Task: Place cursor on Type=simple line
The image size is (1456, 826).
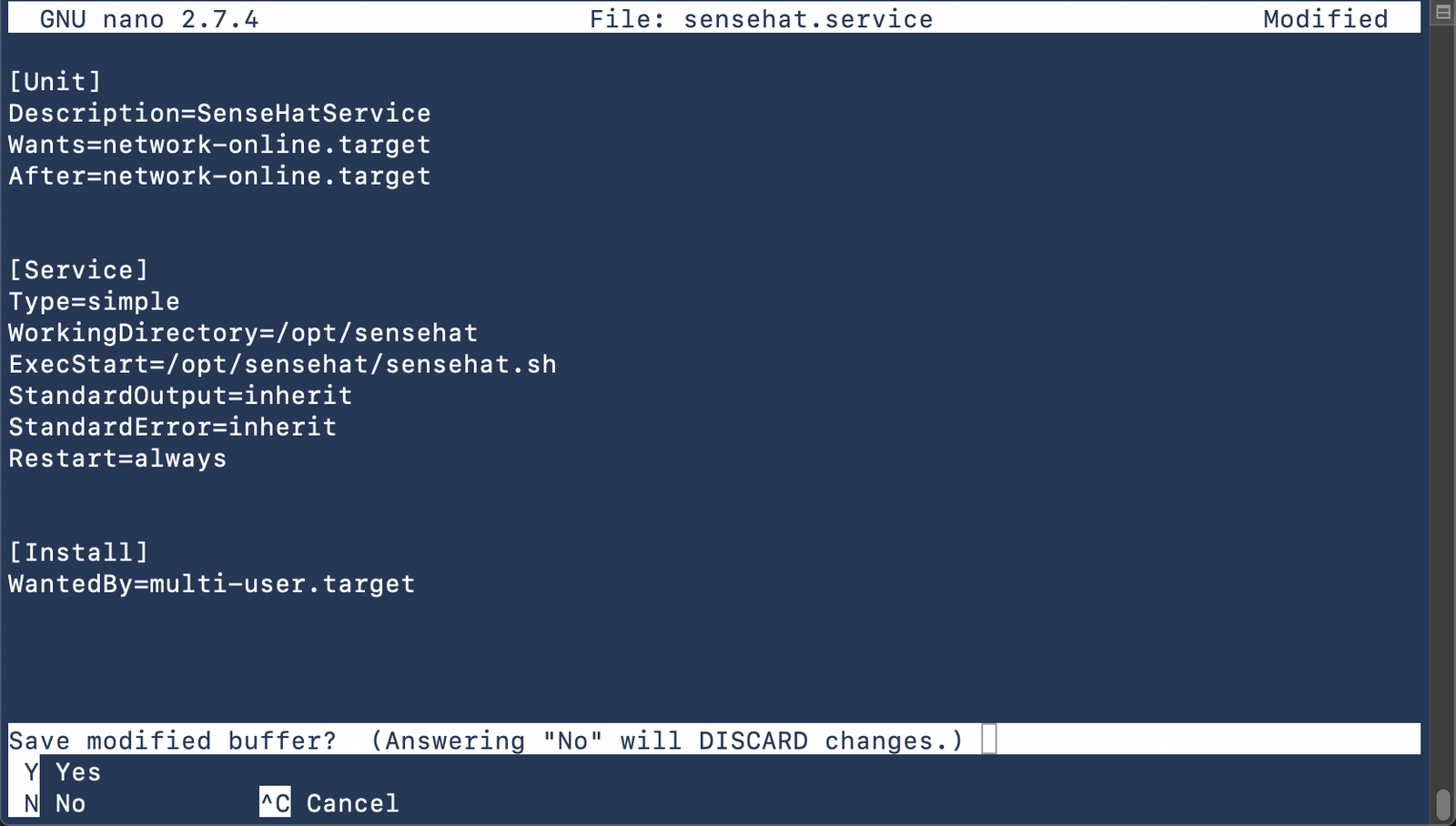Action: point(95,302)
